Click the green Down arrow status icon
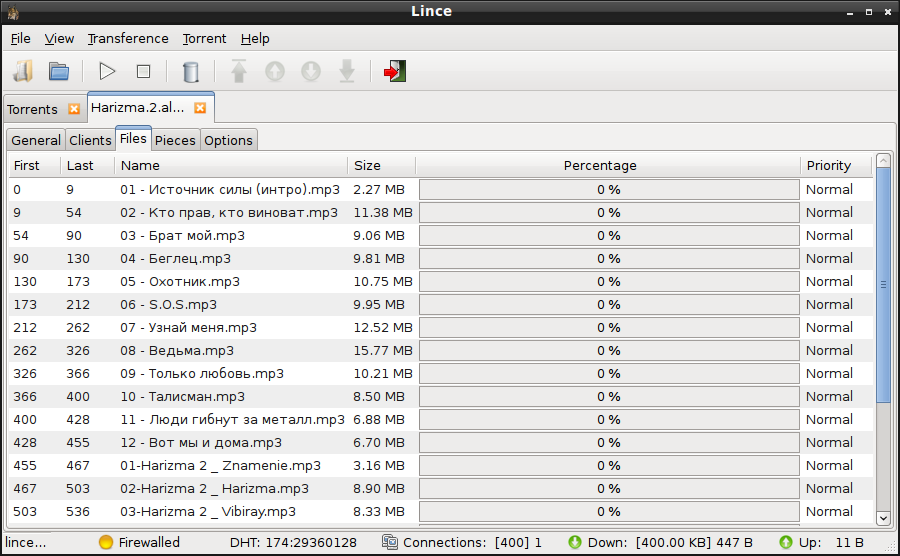Screen dimensions: 900x556 click(x=575, y=542)
